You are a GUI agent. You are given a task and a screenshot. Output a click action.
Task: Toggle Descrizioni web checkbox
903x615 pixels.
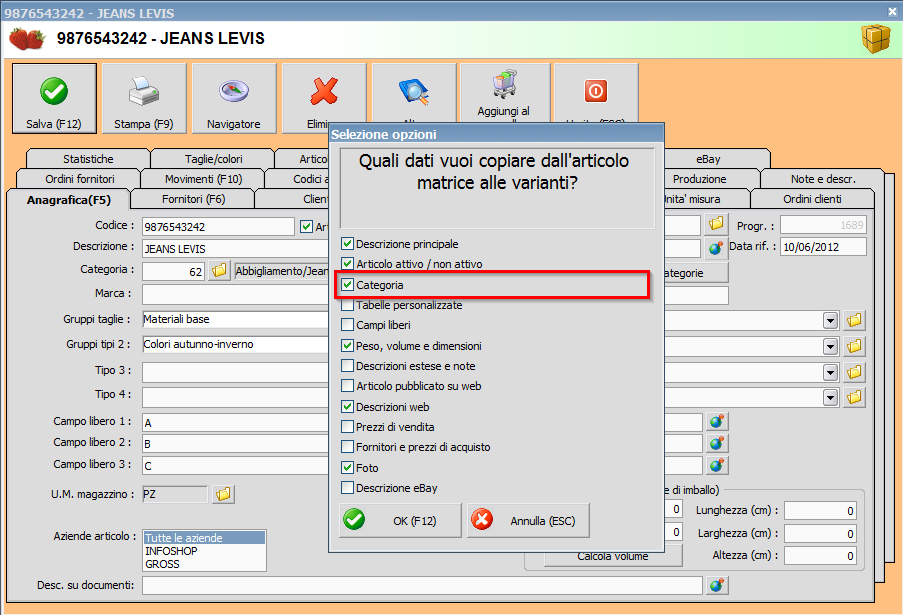click(347, 407)
